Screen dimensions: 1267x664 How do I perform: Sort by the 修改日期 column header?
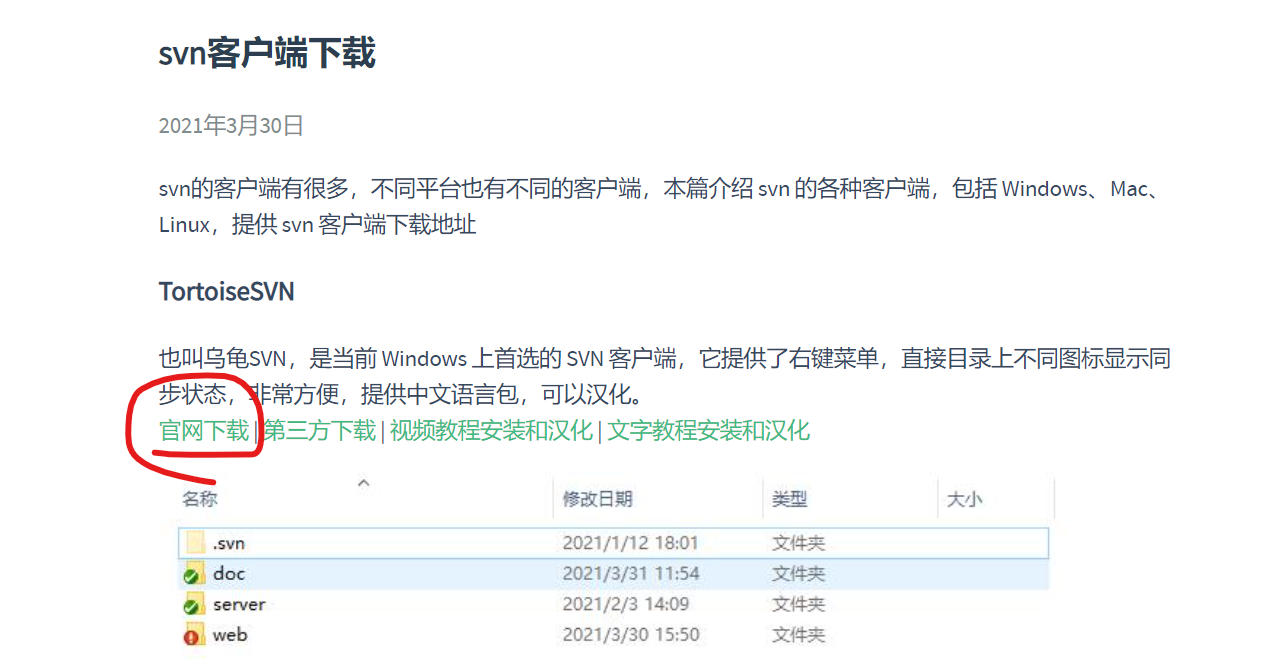pyautogui.click(x=597, y=499)
